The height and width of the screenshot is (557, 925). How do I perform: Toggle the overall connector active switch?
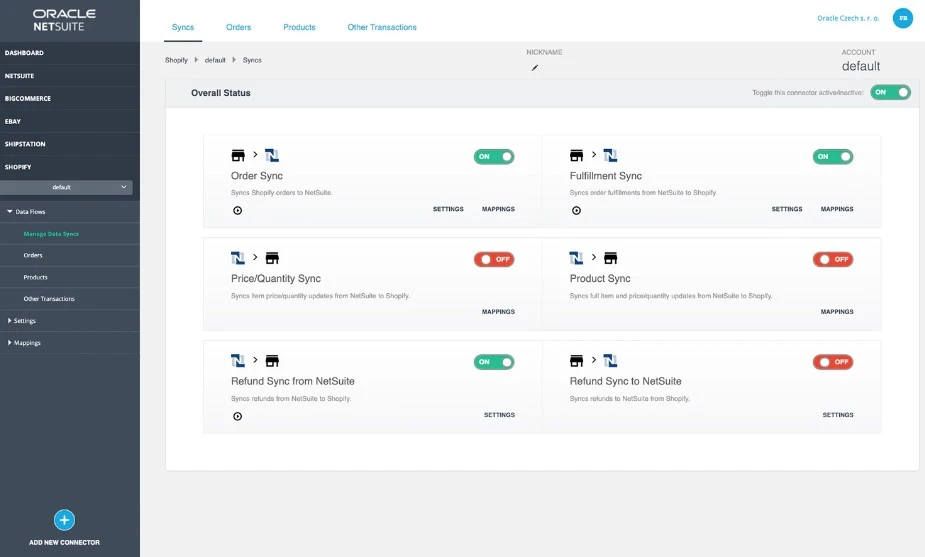click(890, 92)
